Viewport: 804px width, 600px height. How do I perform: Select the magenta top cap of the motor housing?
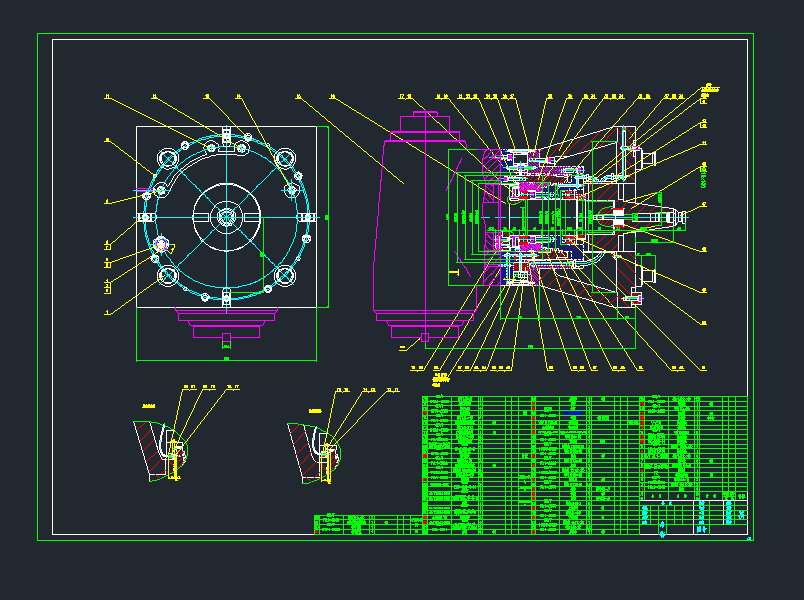tap(427, 124)
